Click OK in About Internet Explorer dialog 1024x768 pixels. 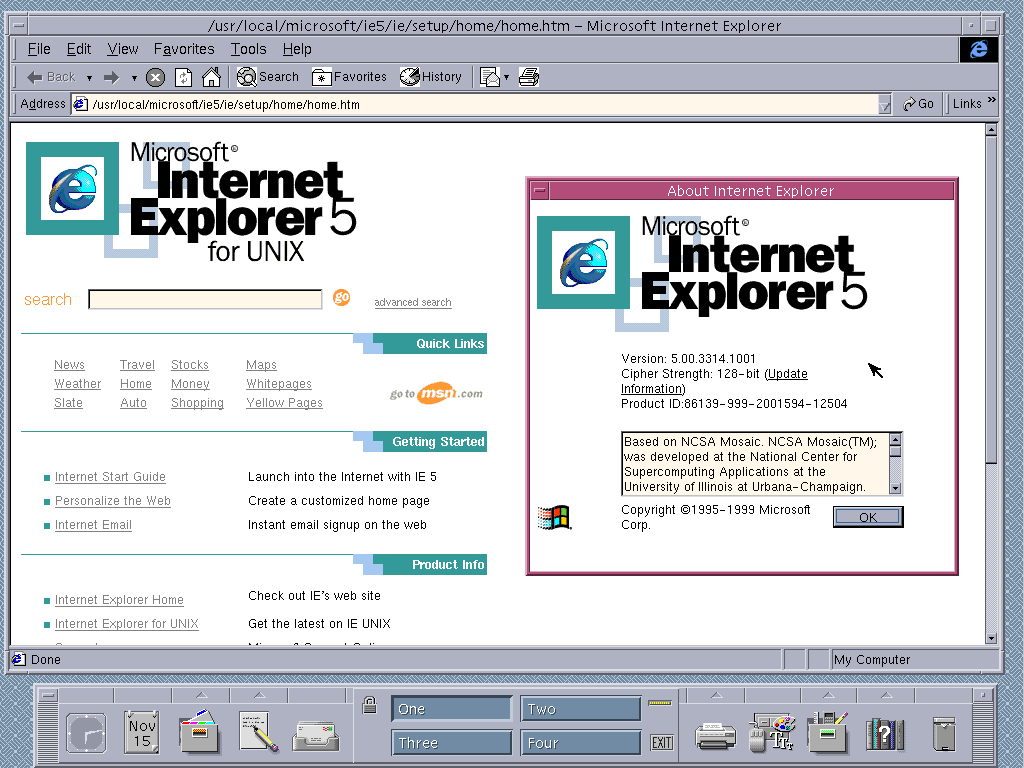pos(868,517)
